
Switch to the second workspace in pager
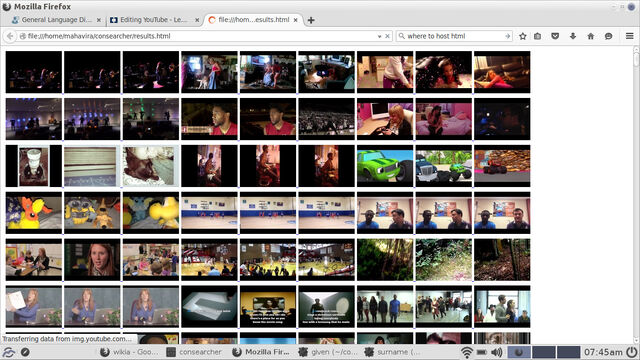pyautogui.click(x=544, y=352)
